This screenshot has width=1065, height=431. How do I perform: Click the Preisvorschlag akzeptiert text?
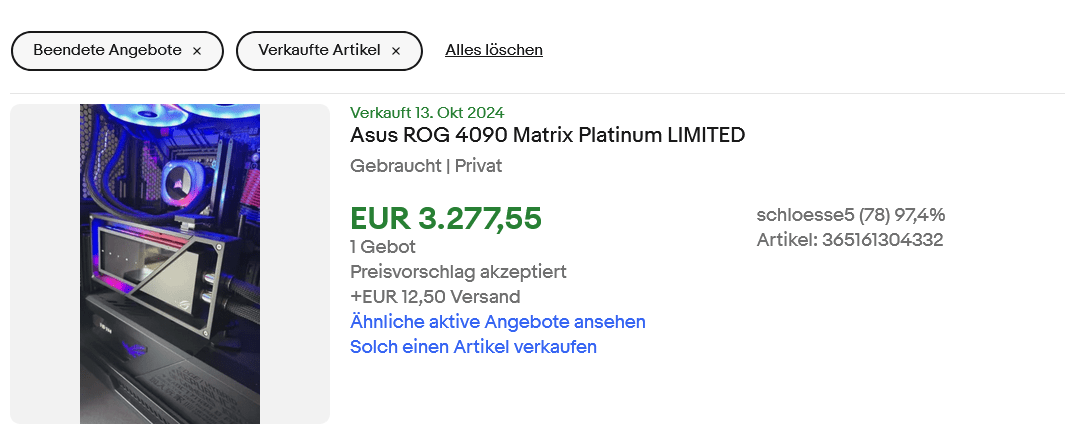(x=459, y=272)
